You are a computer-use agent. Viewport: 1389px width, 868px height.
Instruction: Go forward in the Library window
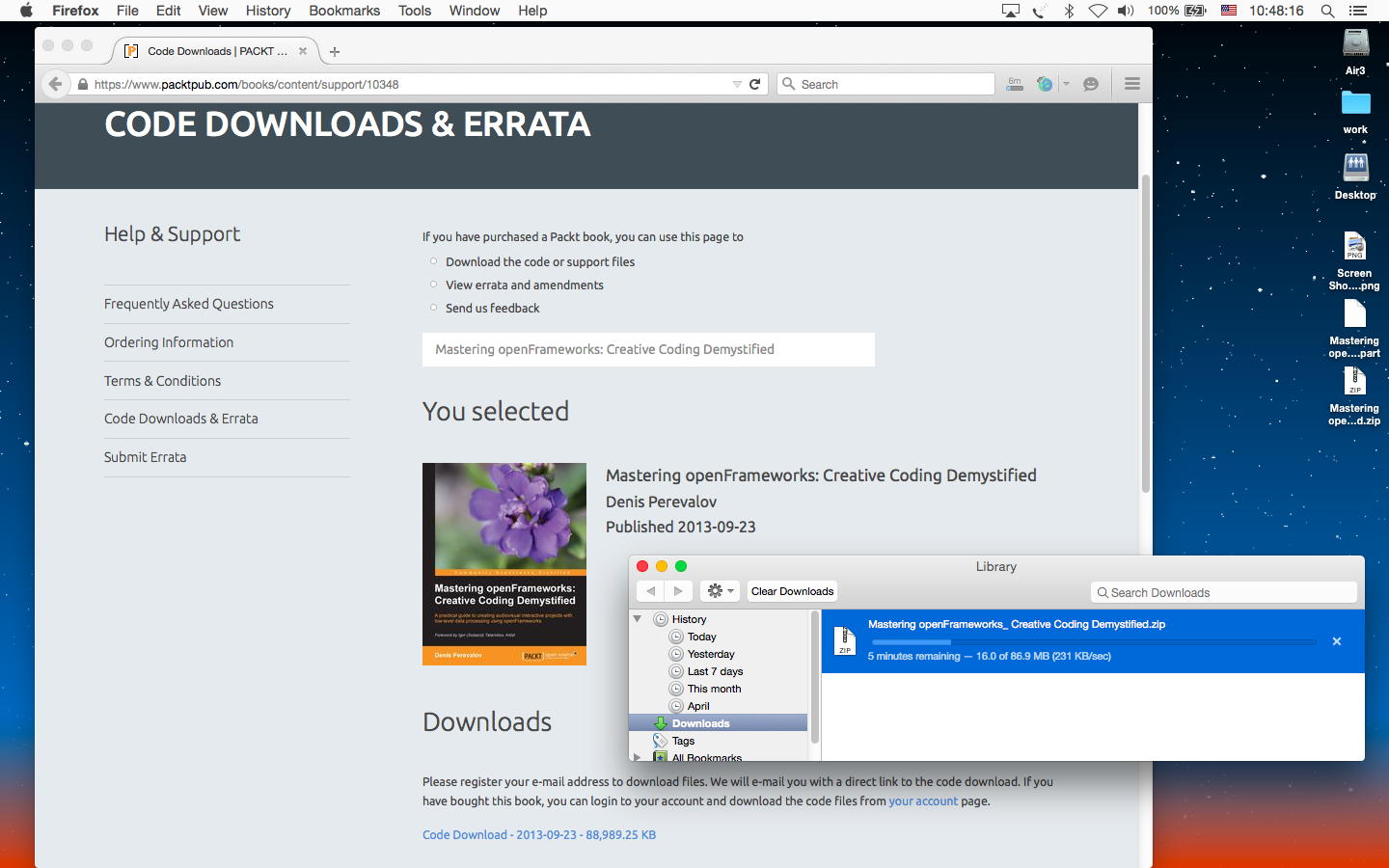click(x=678, y=591)
